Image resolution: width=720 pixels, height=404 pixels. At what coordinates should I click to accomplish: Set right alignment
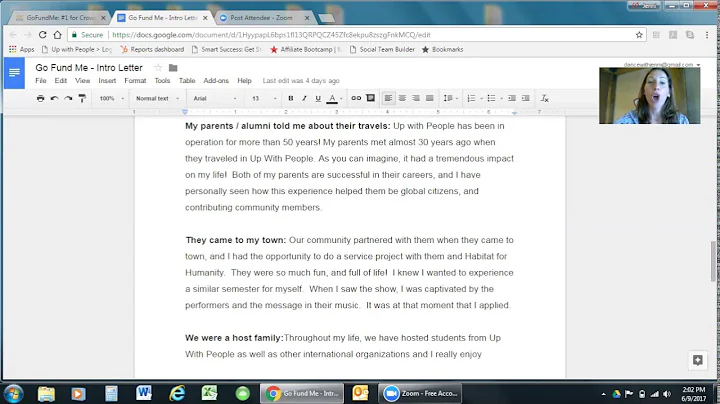(x=416, y=98)
